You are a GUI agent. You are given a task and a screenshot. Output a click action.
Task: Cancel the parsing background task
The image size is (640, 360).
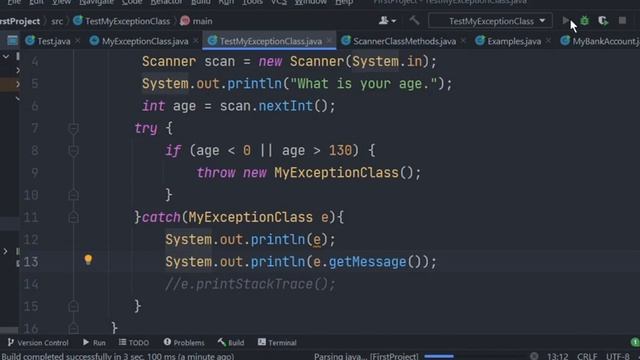[534, 356]
